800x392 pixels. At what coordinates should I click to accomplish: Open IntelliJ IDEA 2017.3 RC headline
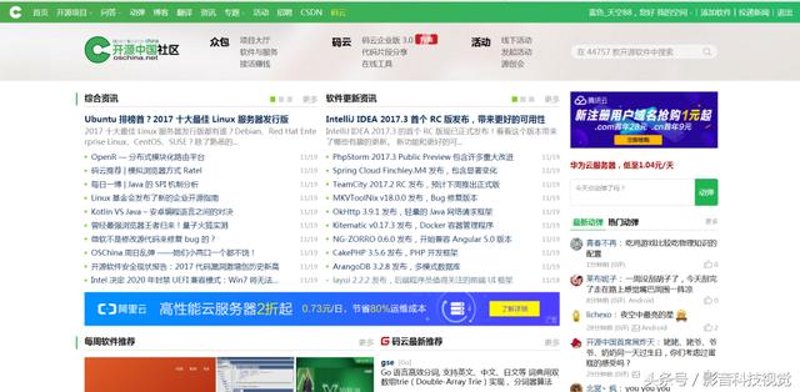click(435, 119)
